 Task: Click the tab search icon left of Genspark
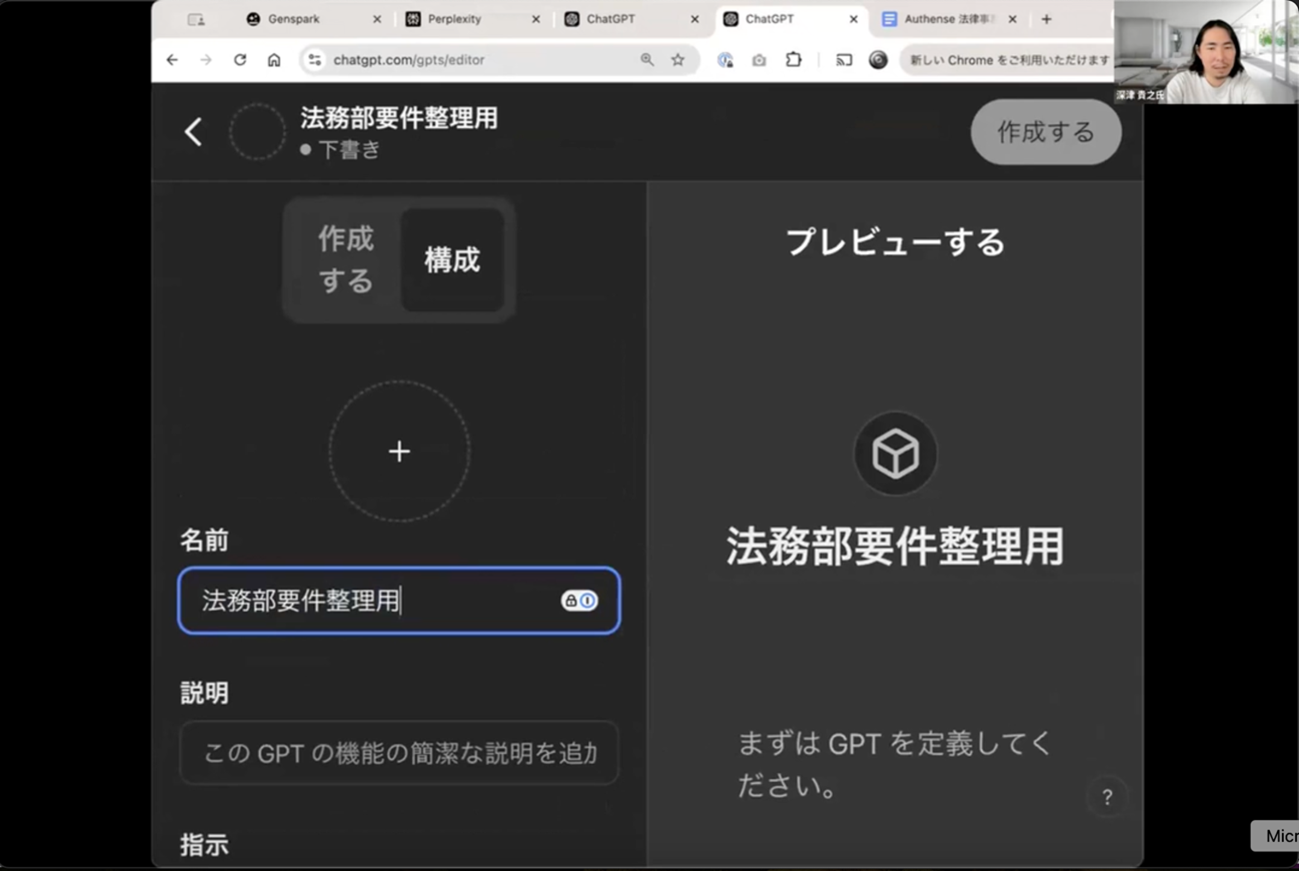196,19
